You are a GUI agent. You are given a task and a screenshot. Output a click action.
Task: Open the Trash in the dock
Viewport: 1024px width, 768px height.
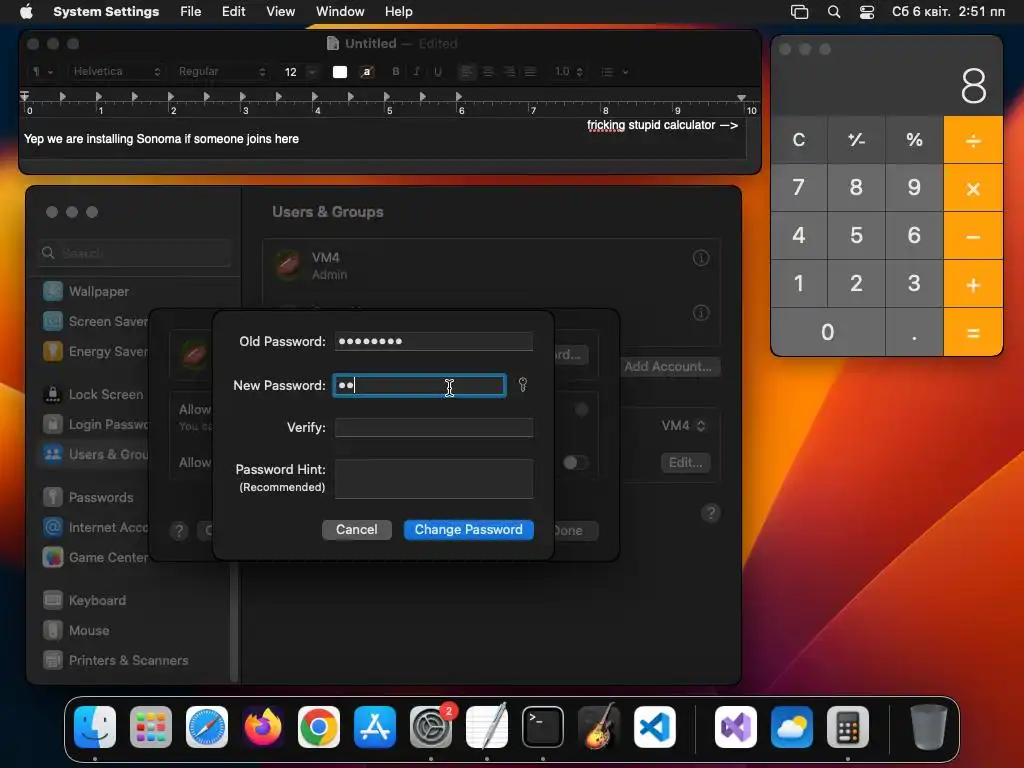(x=929, y=727)
